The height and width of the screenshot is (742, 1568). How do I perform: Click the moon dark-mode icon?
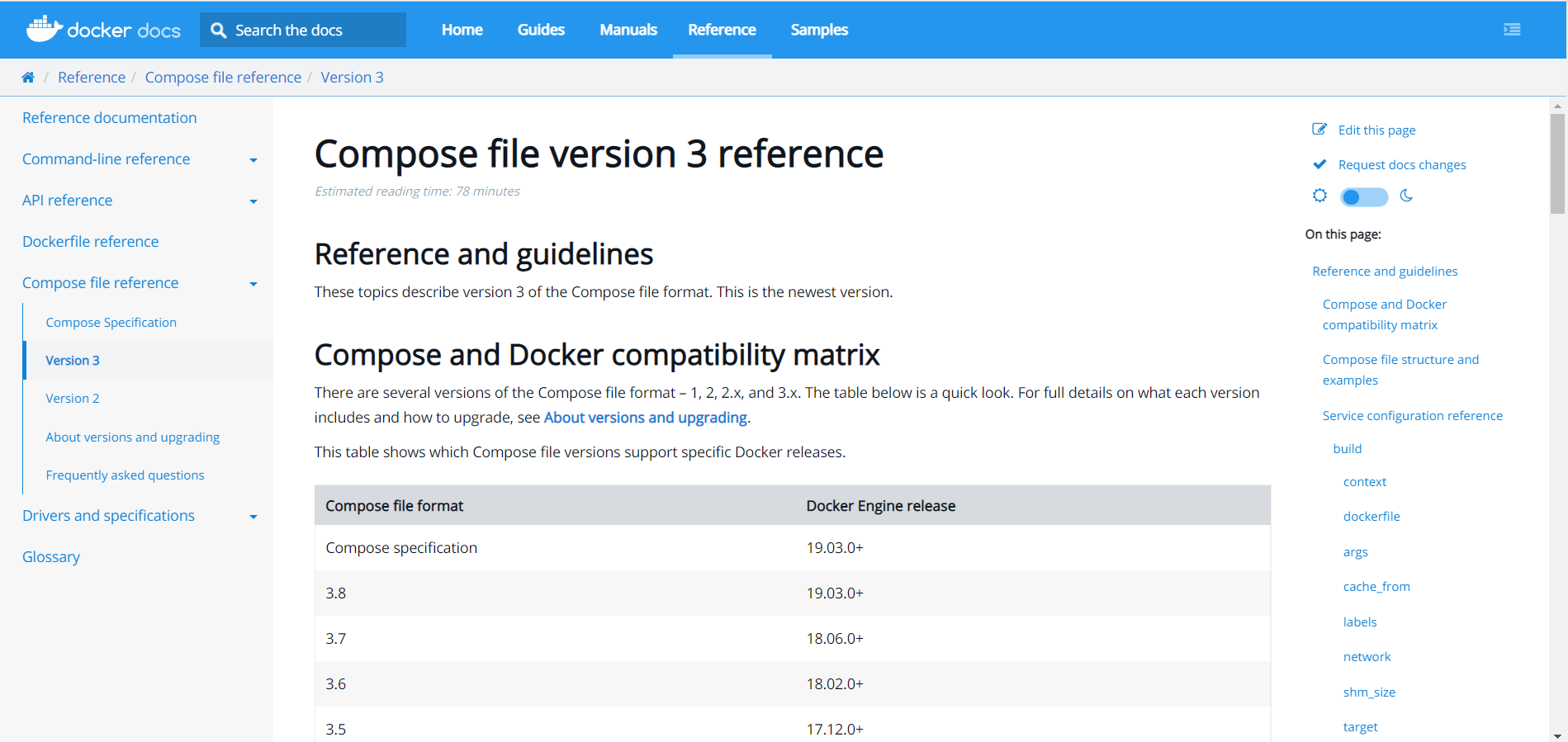coord(1407,196)
